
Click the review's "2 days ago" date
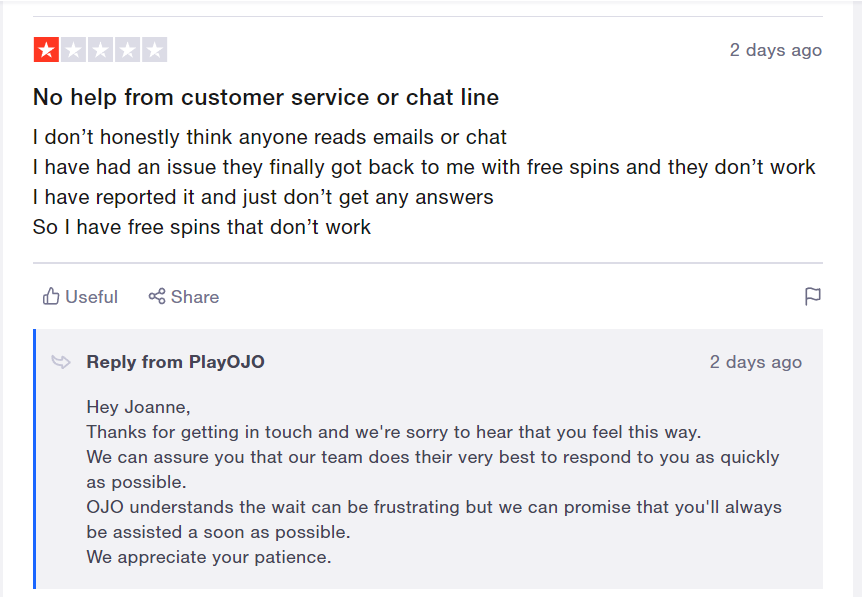pos(775,50)
